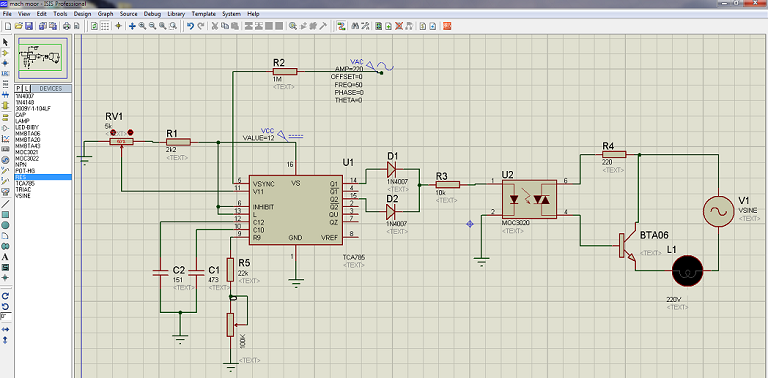Toggle the Wire Auto-router icon
This screenshot has height=378, width=768.
[x=341, y=26]
